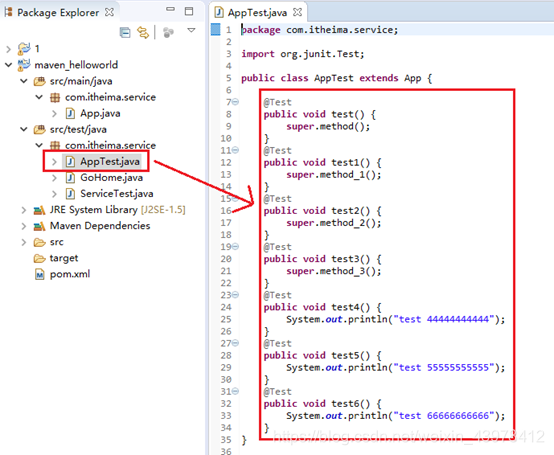
Task: Select project icon for 1
Action: coord(24,49)
